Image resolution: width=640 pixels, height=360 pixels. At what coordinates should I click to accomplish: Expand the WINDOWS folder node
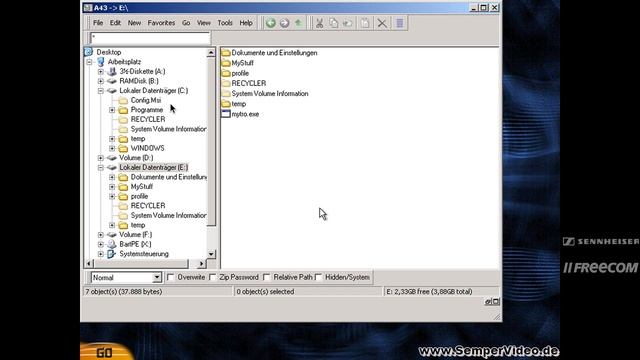tap(112, 148)
